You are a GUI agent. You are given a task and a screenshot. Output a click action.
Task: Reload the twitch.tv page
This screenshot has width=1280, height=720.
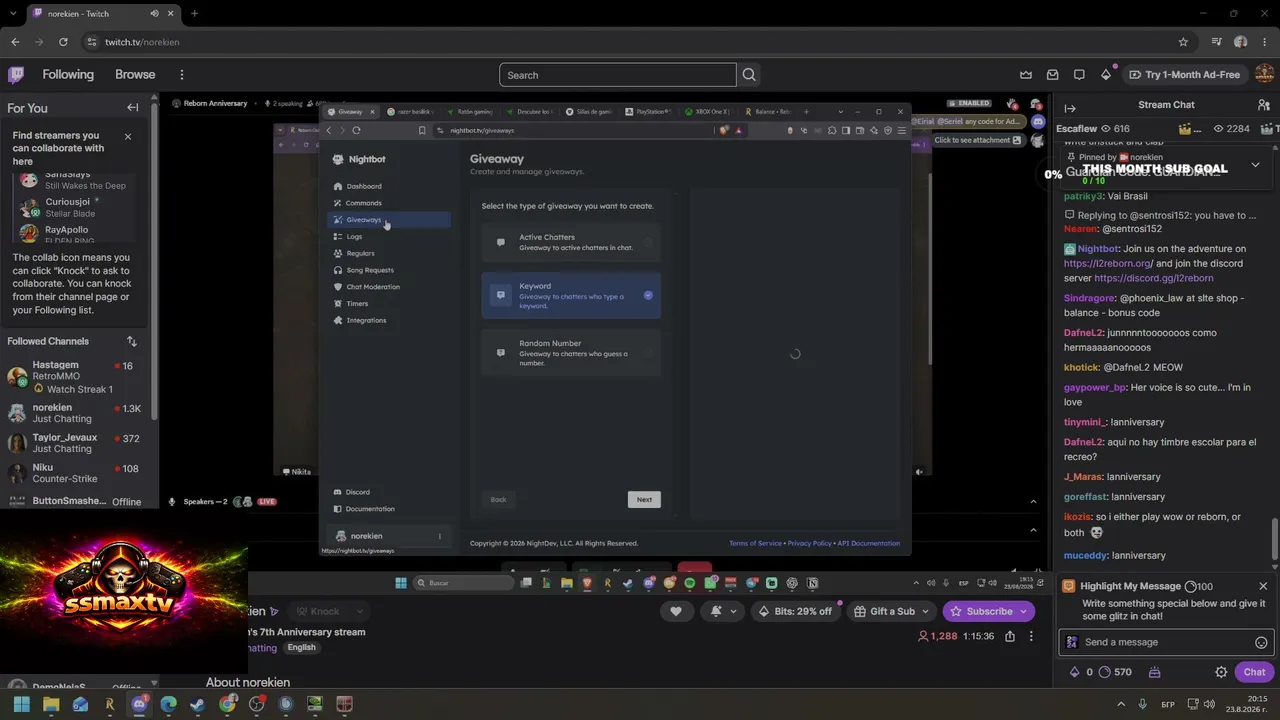63,42
